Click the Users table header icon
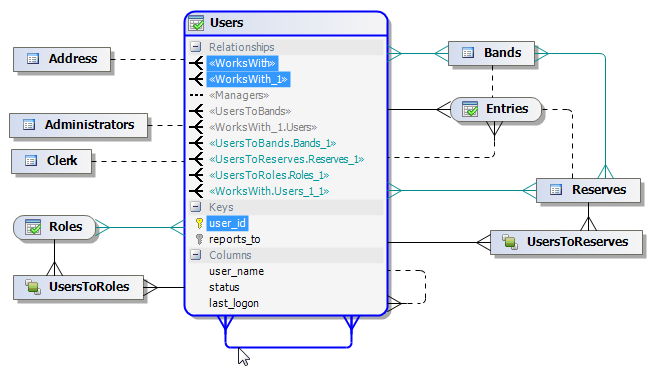The height and width of the screenshot is (374, 651). [x=196, y=23]
